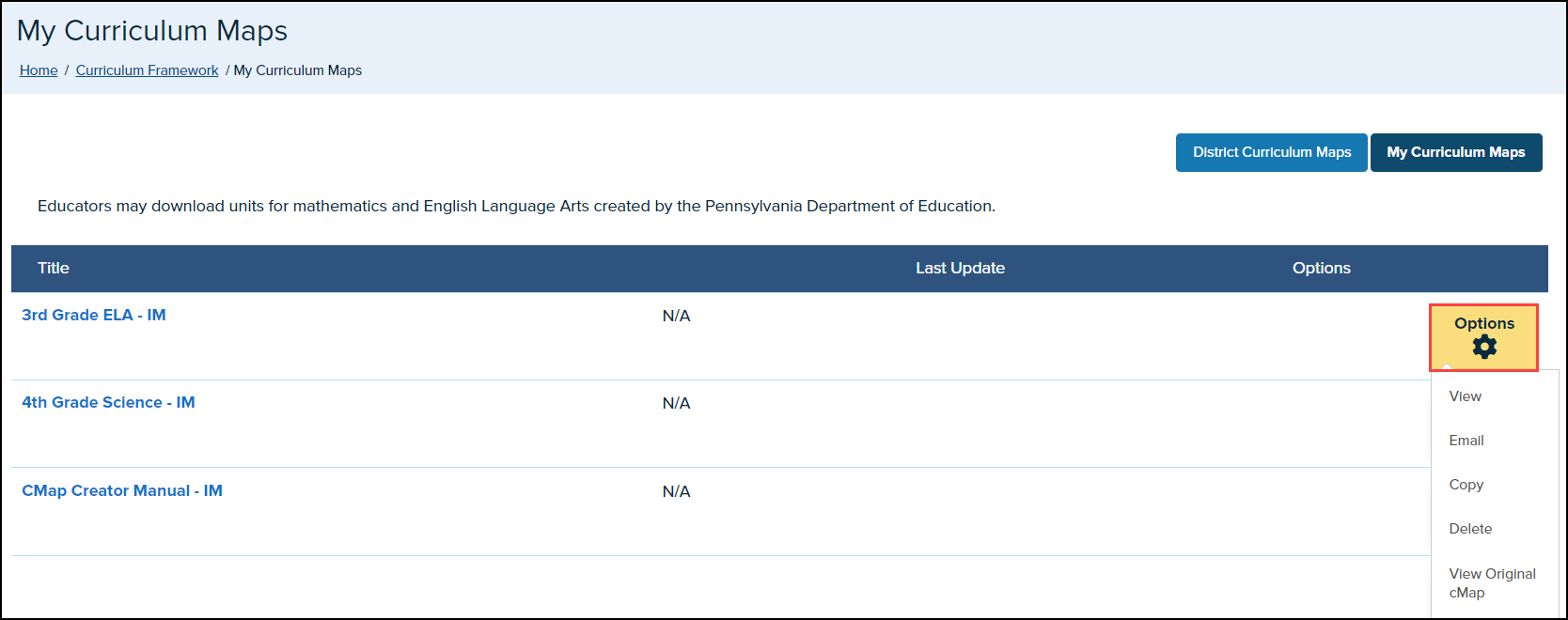Click the My Curriculum Maps page heading
1568x620 pixels.
[x=152, y=31]
